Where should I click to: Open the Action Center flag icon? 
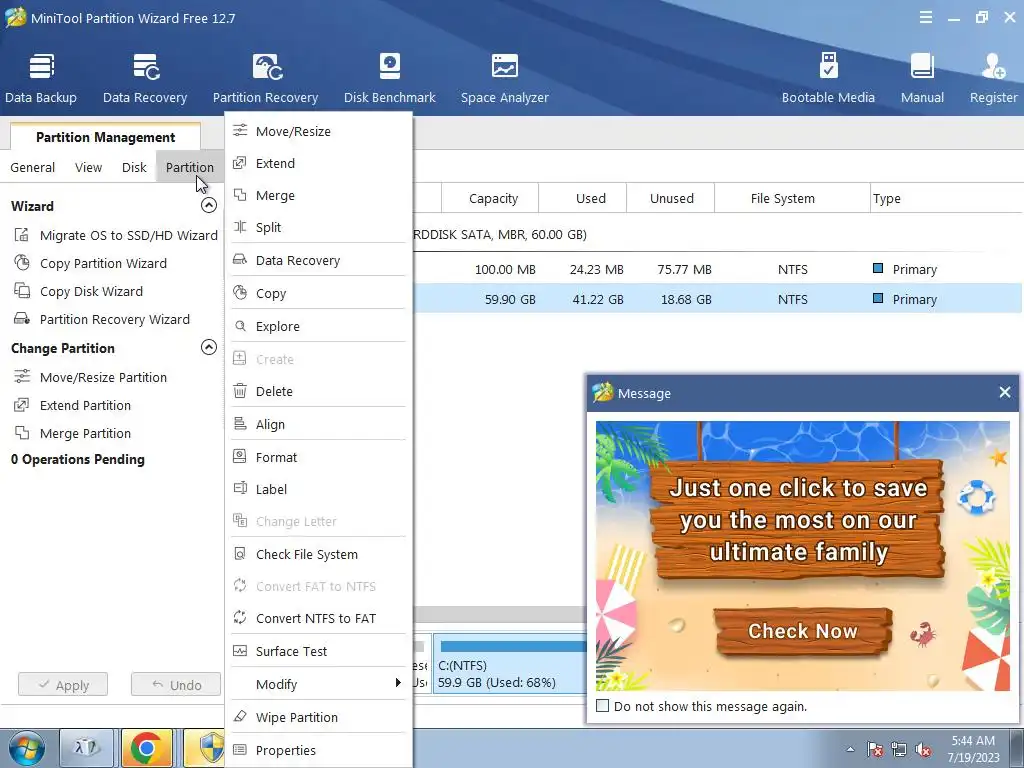pyautogui.click(x=875, y=749)
